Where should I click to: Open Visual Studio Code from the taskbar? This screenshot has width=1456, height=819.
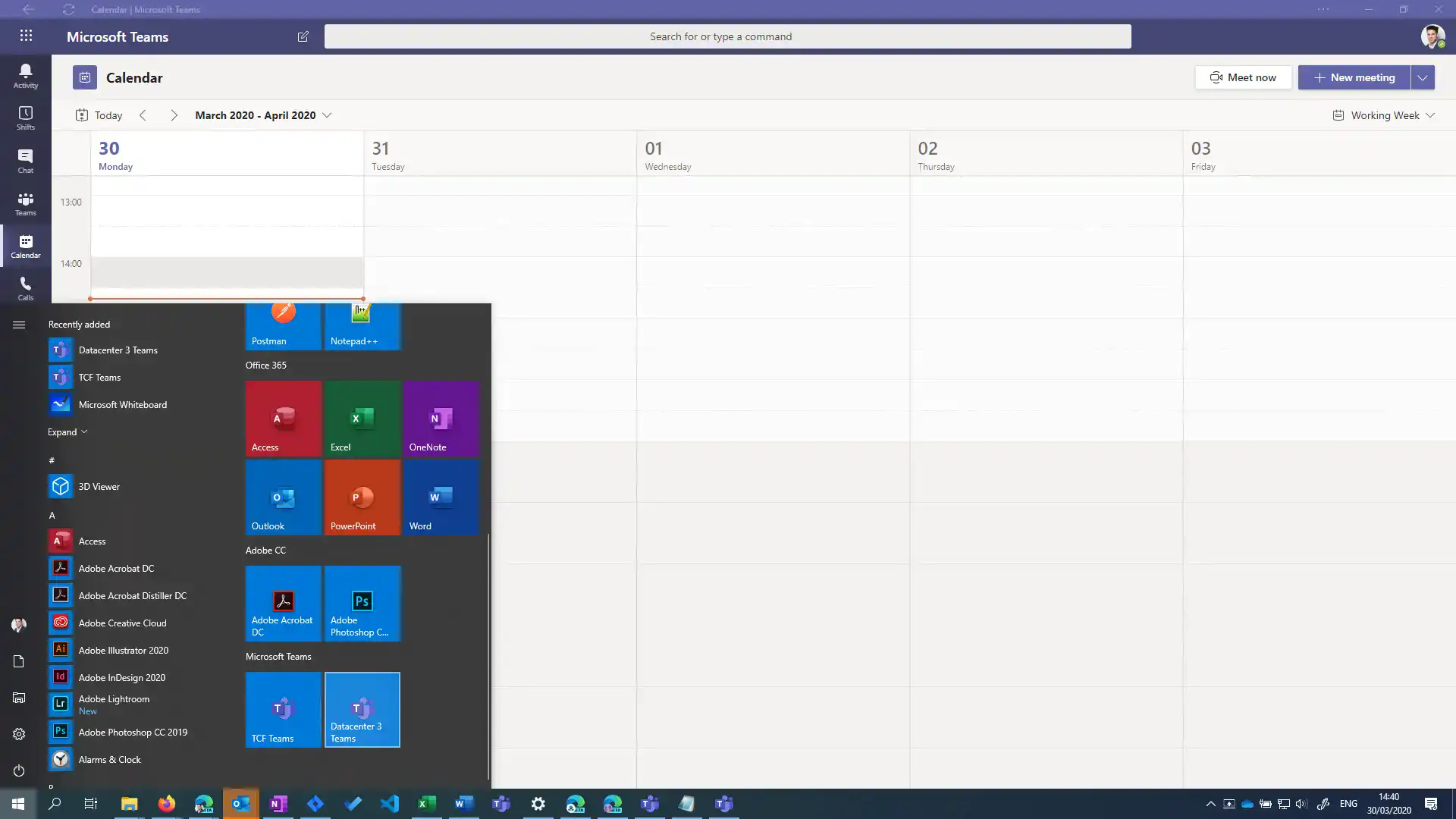tap(390, 804)
